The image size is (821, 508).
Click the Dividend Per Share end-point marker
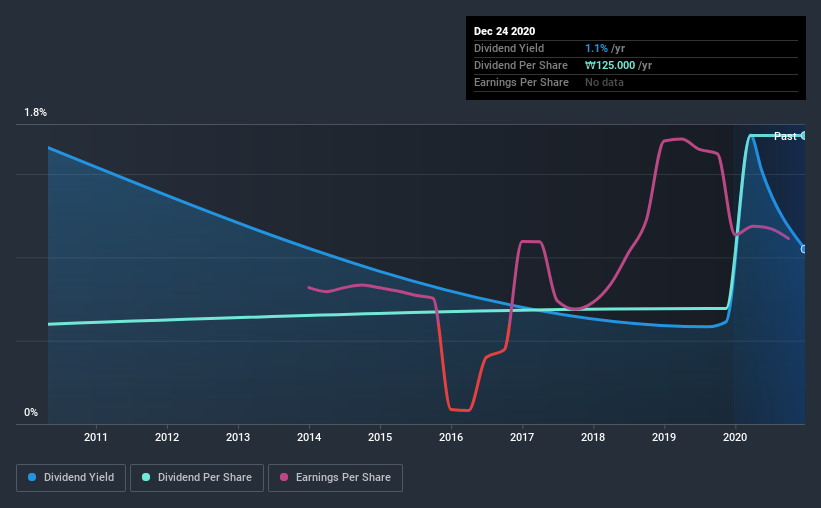coord(803,136)
